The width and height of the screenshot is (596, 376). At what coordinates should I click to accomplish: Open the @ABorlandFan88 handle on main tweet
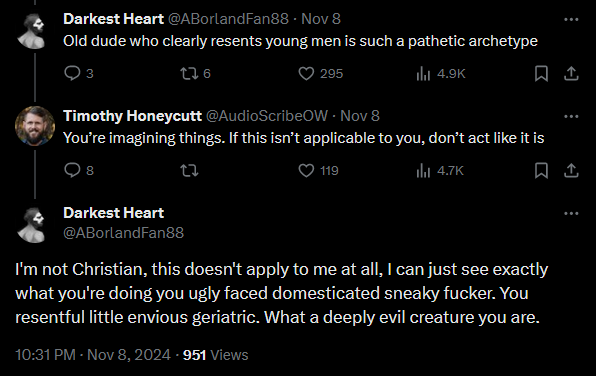(x=124, y=233)
